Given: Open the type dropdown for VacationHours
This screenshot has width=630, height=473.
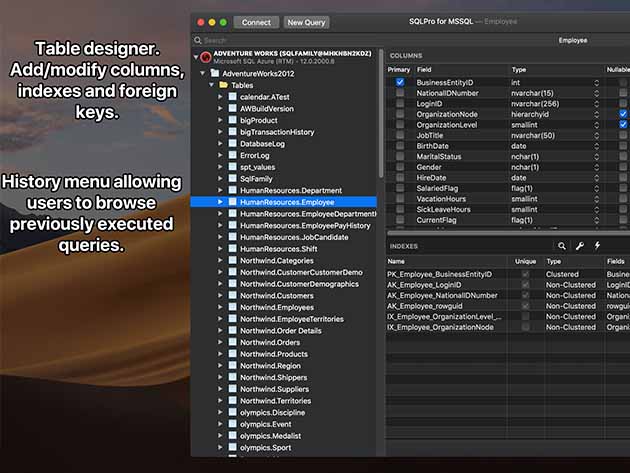Looking at the screenshot, I should point(596,199).
